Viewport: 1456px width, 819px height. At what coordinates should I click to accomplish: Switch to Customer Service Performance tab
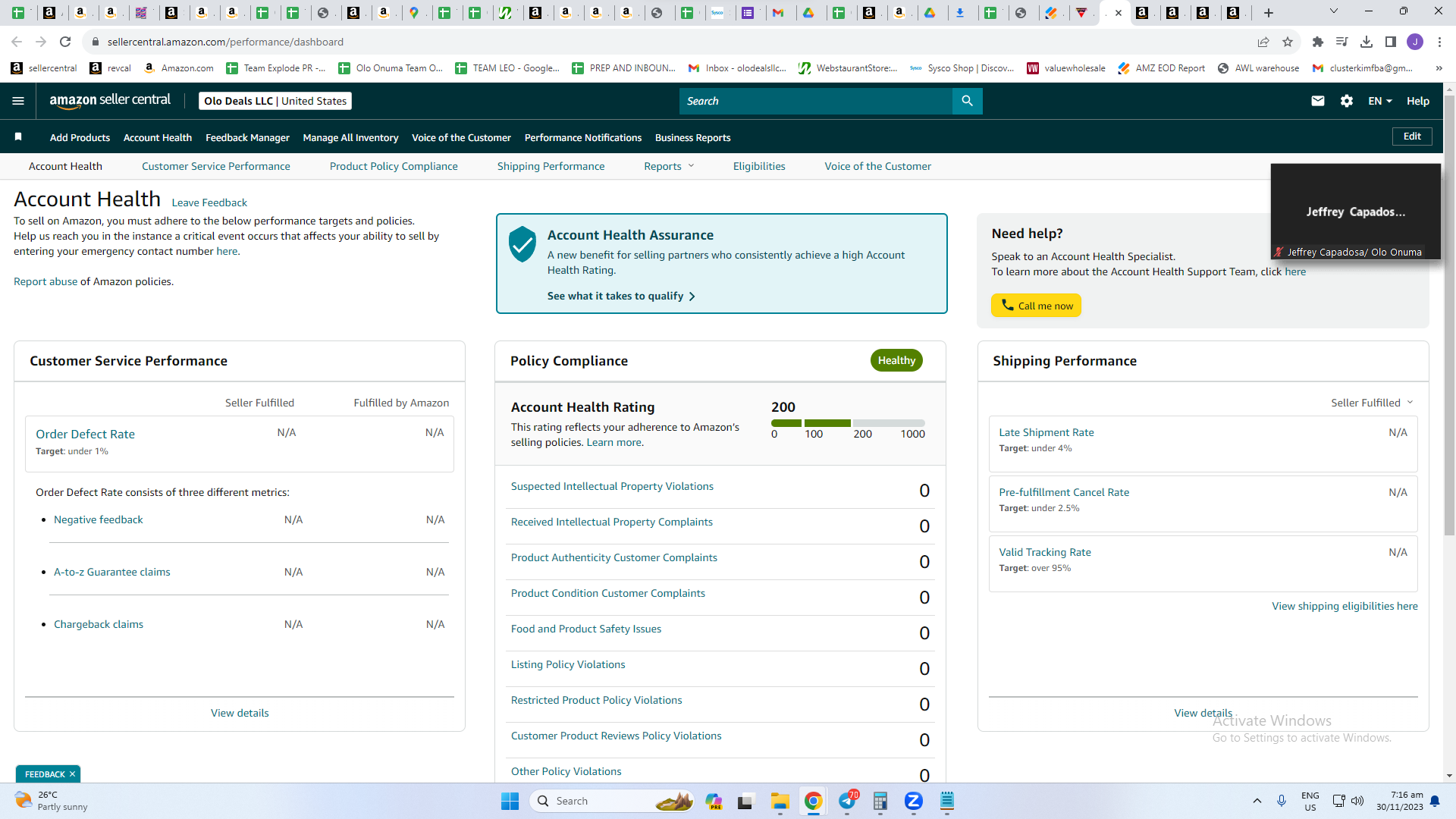(x=216, y=166)
